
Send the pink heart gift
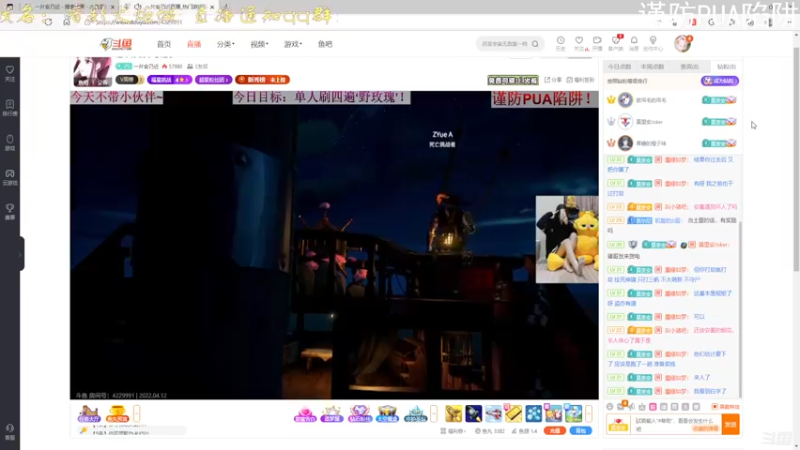(x=305, y=414)
